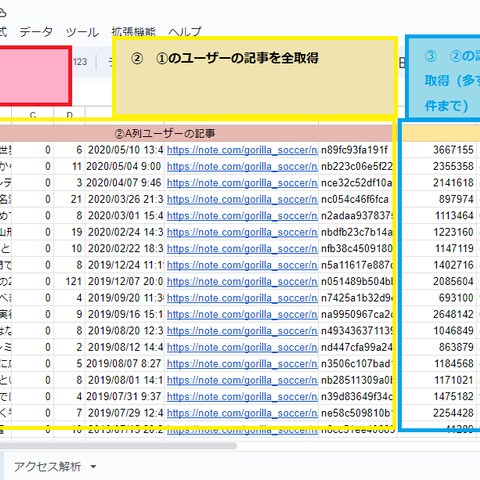Open the ヘルプ menu

pos(185,32)
